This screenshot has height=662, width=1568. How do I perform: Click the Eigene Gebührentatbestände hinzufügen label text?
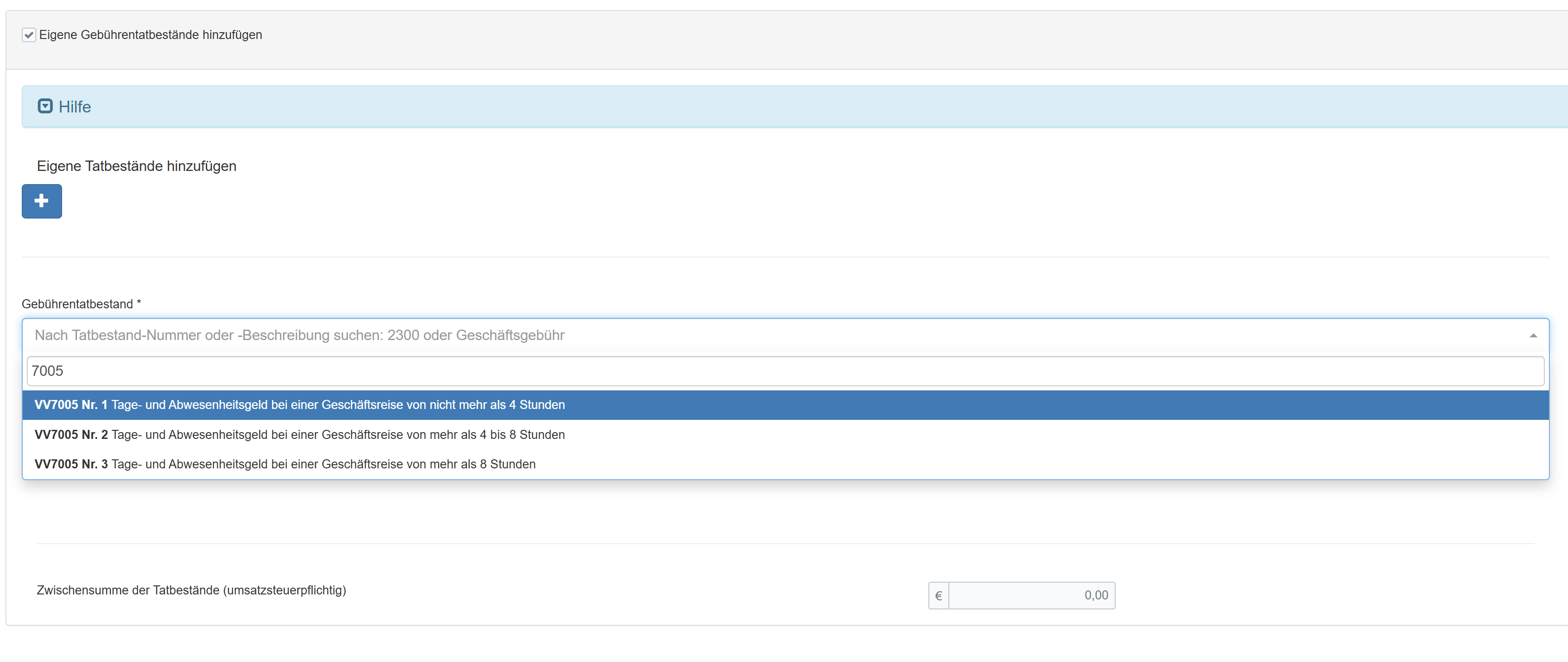pyautogui.click(x=150, y=35)
